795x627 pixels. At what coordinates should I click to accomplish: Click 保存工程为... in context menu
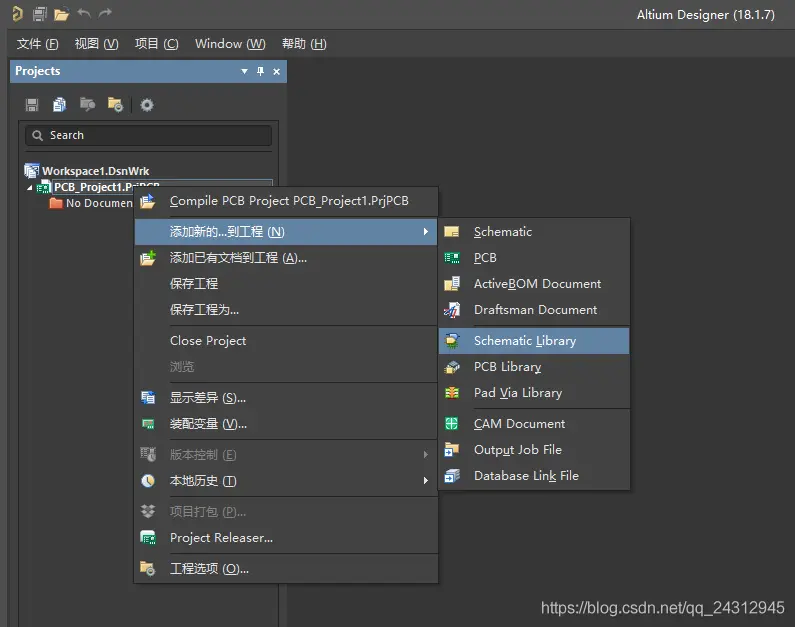(285, 310)
